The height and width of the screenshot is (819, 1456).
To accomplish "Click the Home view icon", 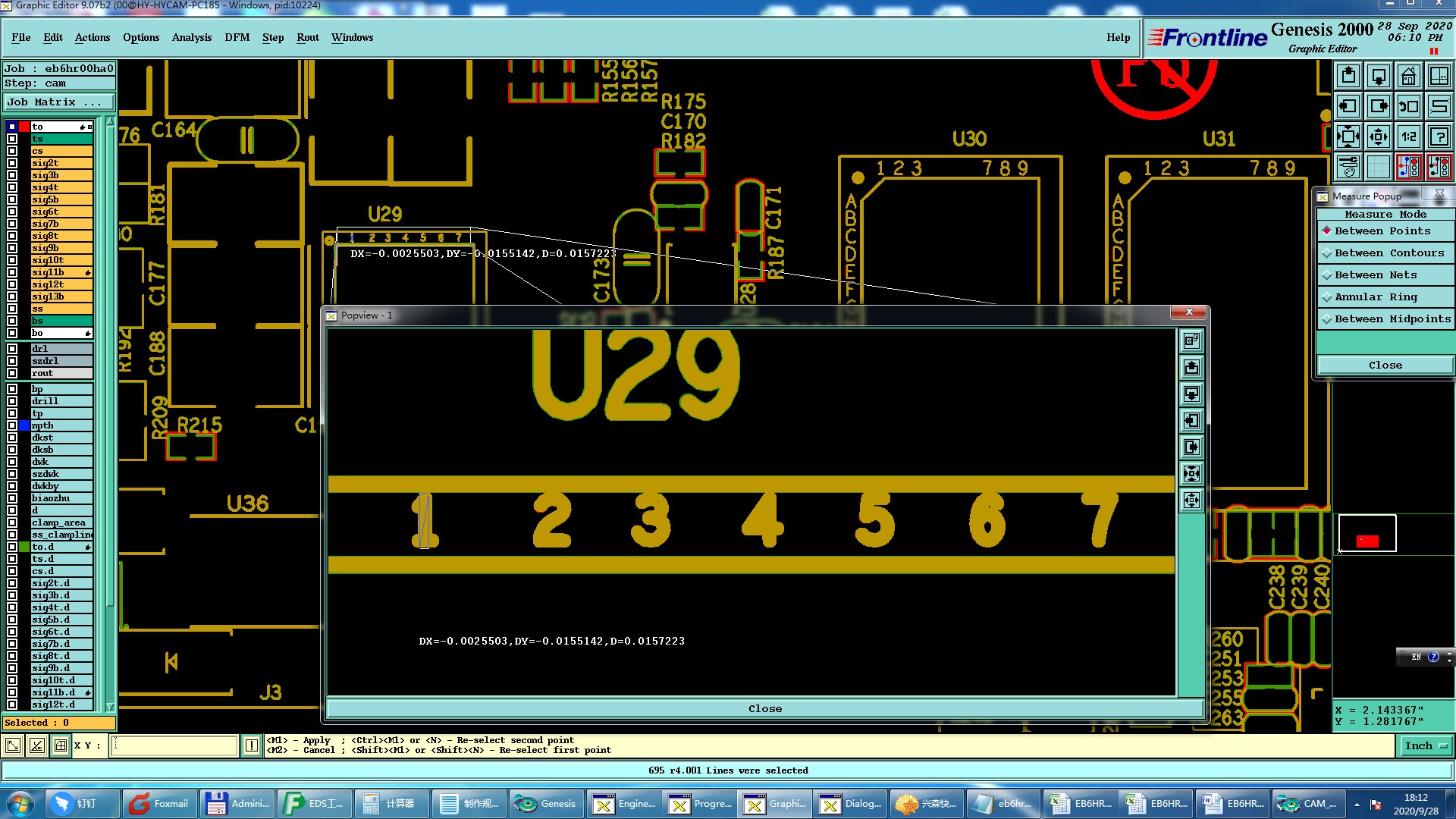I will [x=1408, y=76].
